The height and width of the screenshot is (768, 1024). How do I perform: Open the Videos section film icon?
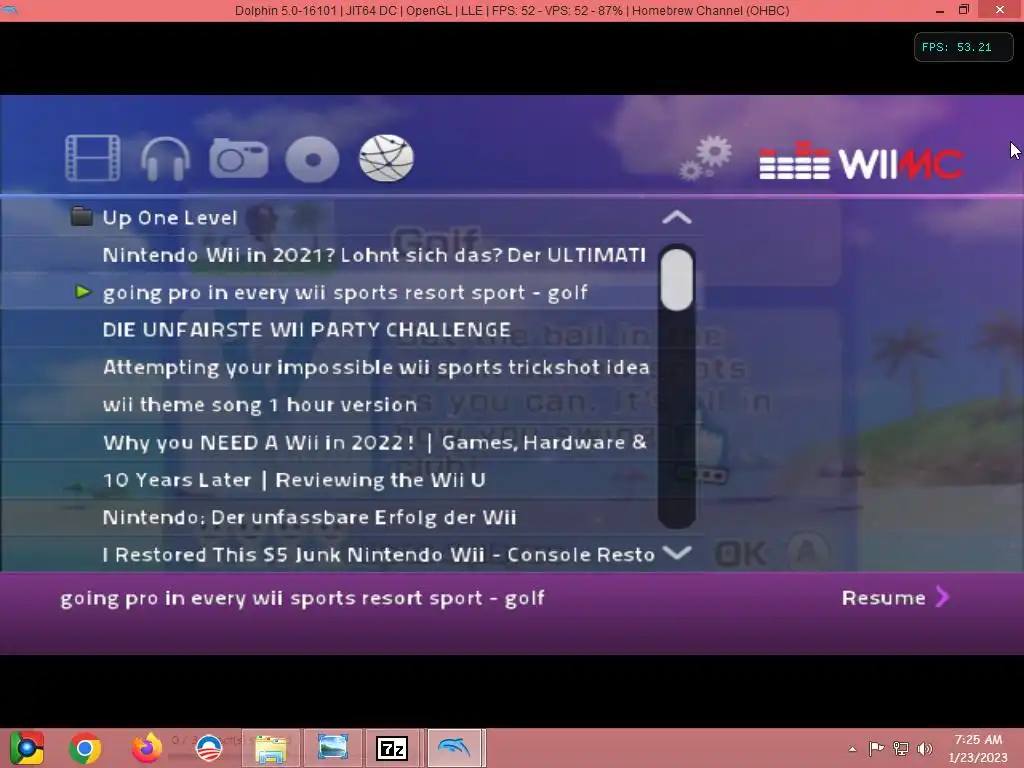93,158
